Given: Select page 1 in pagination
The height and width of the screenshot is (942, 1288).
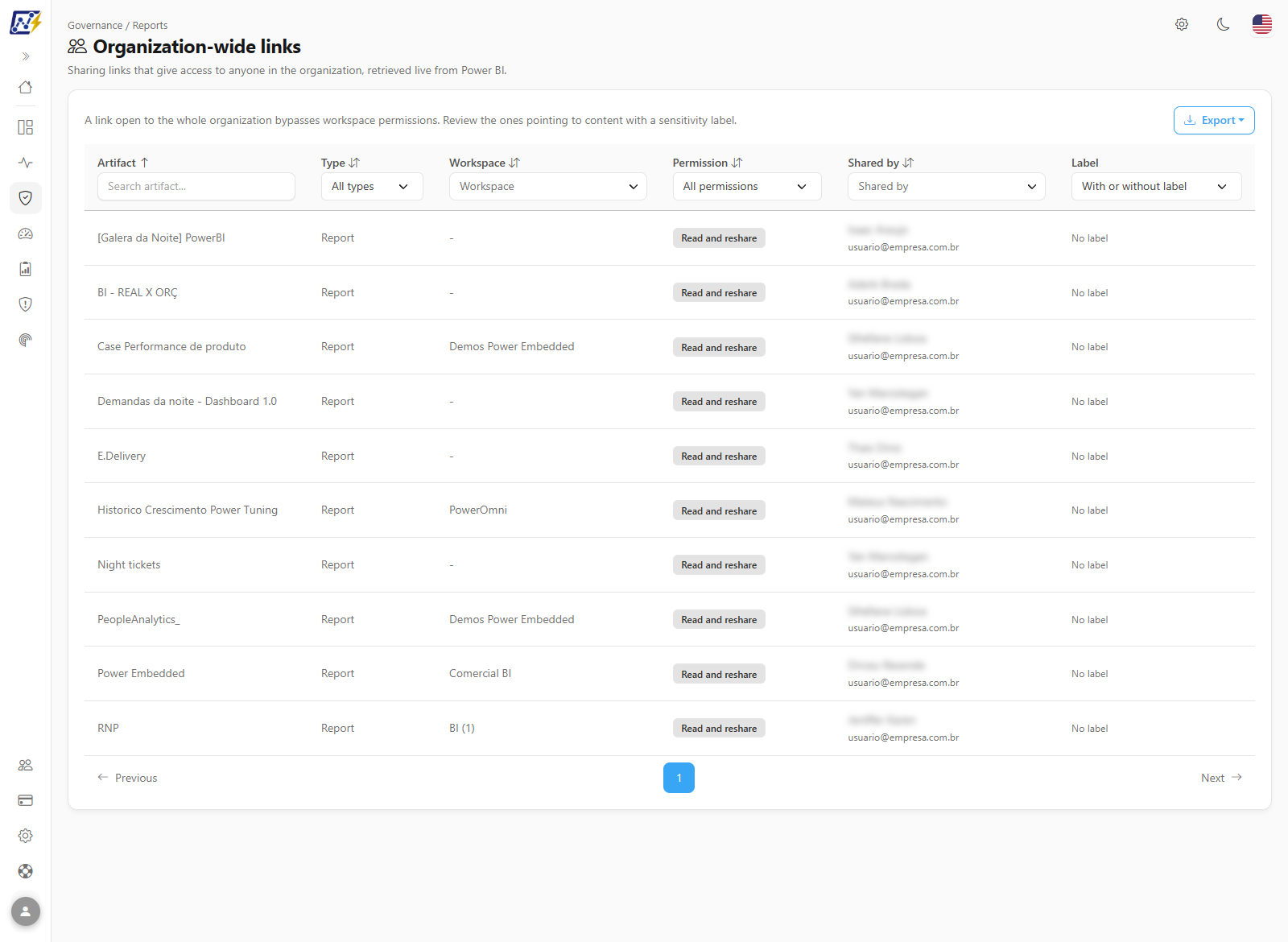Looking at the screenshot, I should point(679,778).
